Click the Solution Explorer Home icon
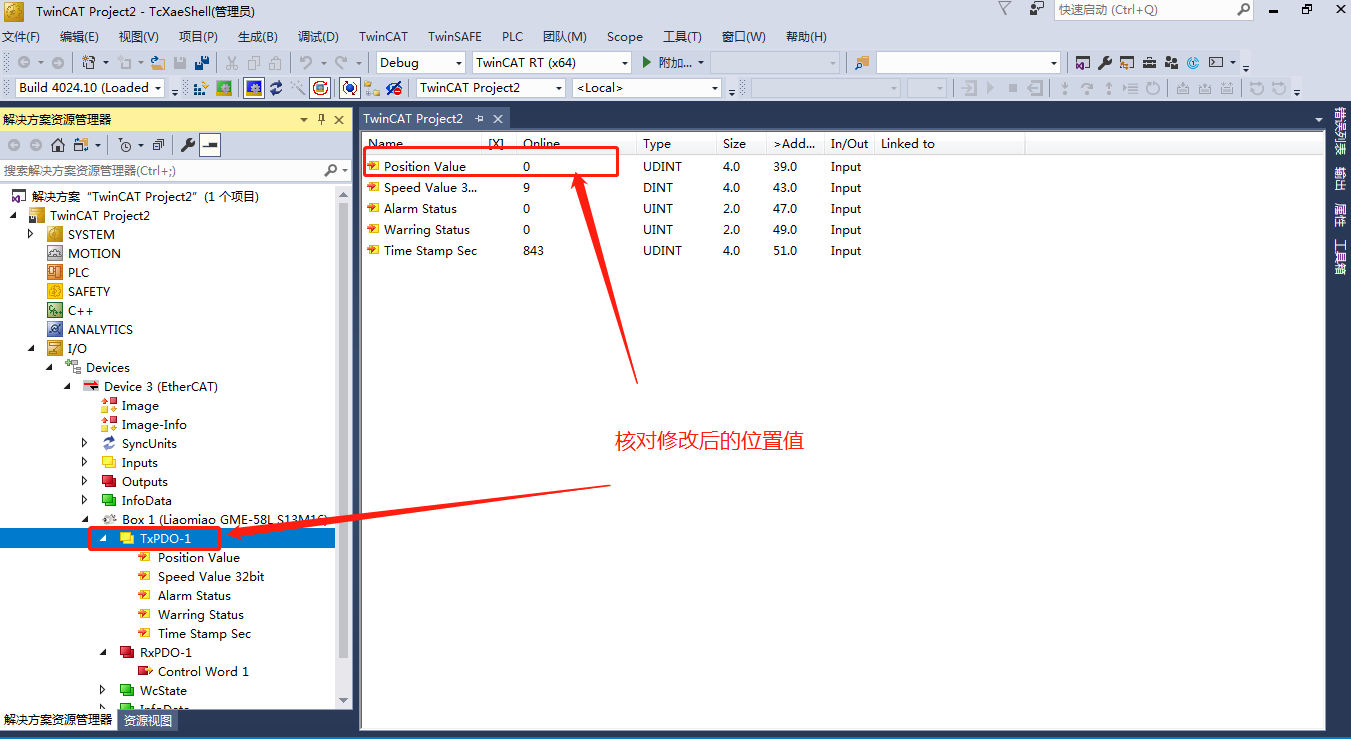The image size is (1351, 739). (58, 145)
